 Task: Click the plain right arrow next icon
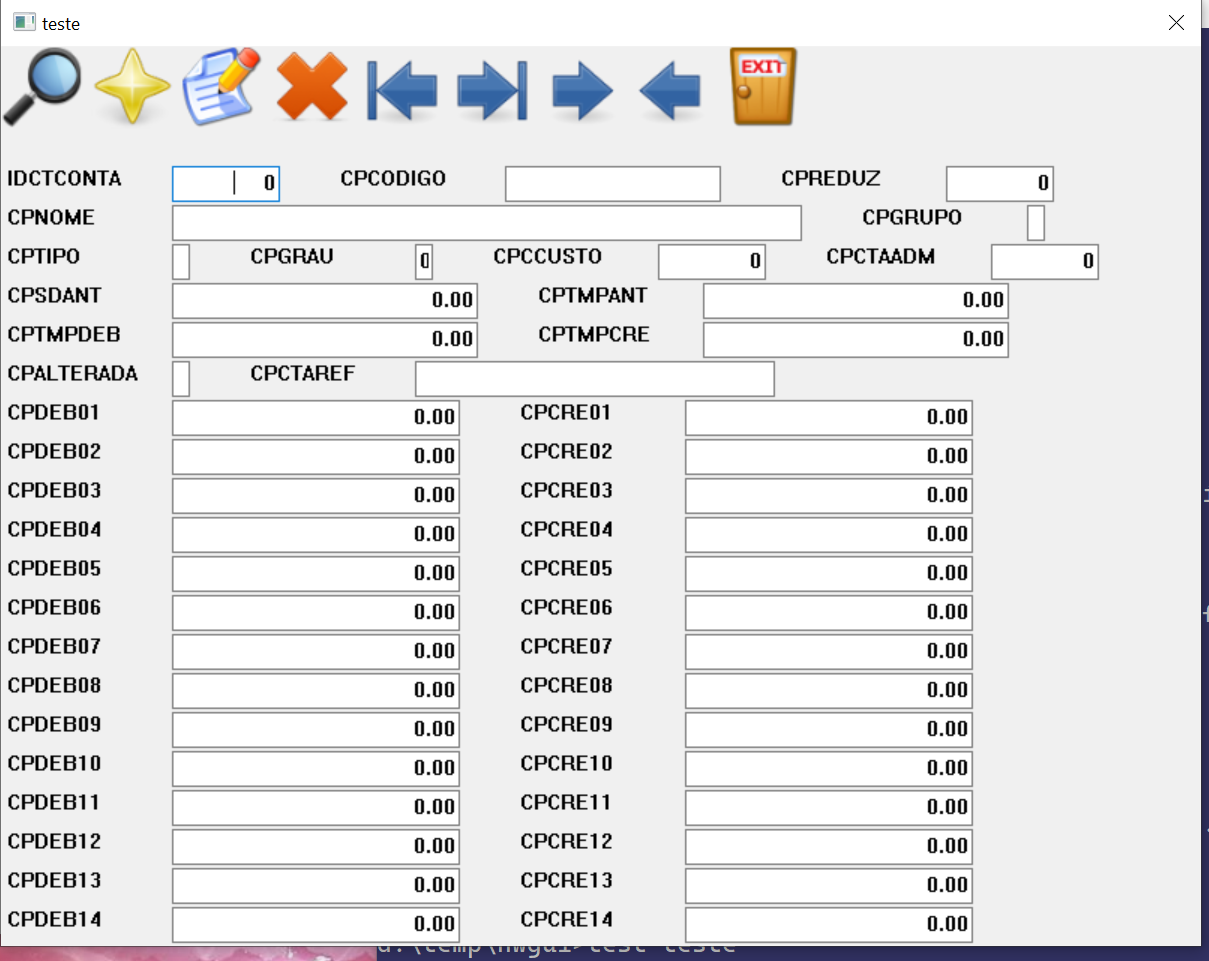click(582, 91)
